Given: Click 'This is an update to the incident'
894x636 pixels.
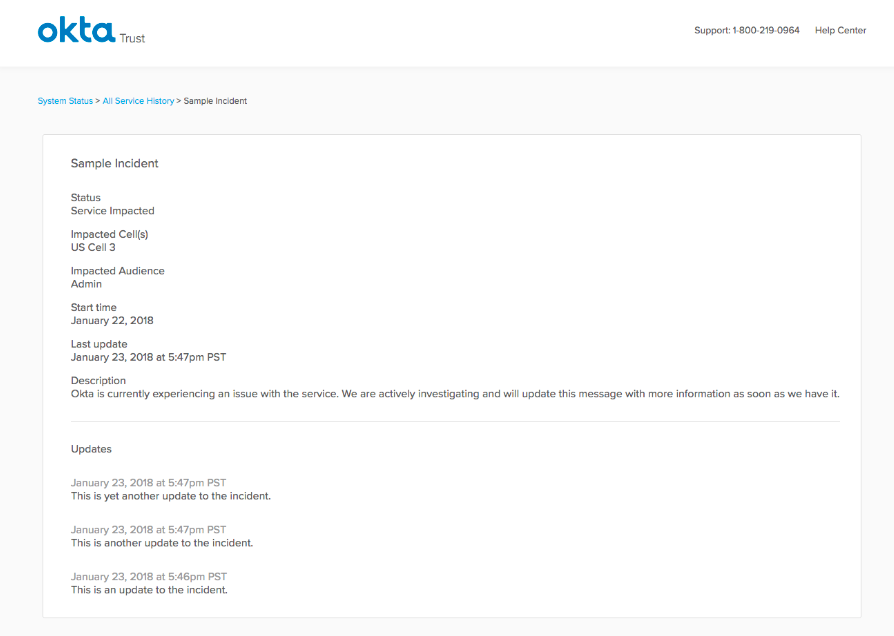Looking at the screenshot, I should tap(149, 590).
